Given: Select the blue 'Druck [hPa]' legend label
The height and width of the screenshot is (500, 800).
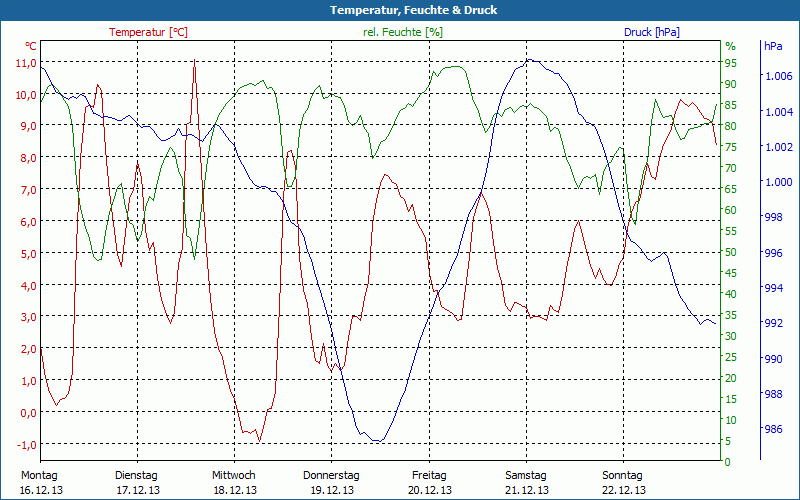Looking at the screenshot, I should point(652,32).
